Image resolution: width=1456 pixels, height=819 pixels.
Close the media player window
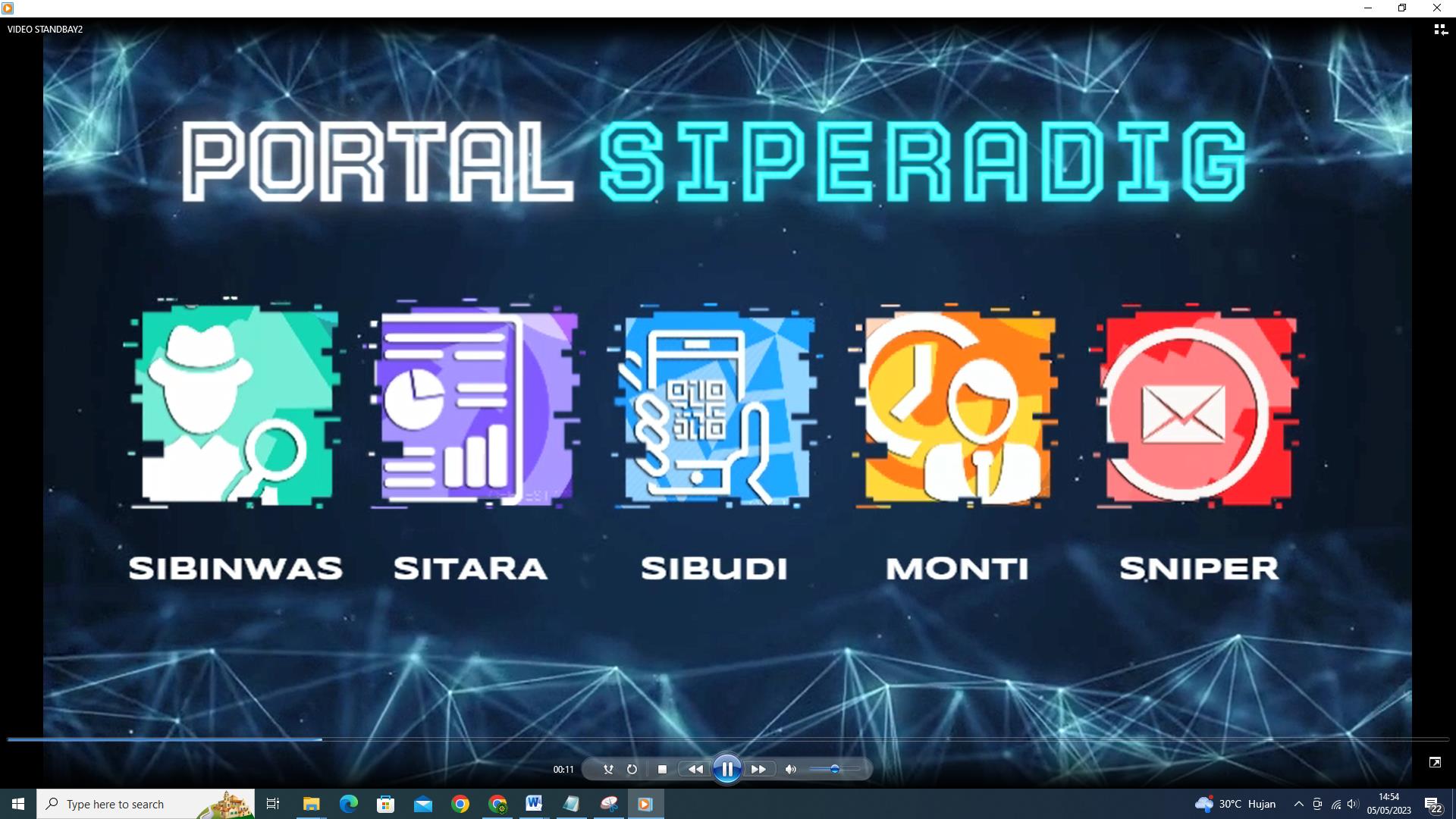pos(1437,8)
